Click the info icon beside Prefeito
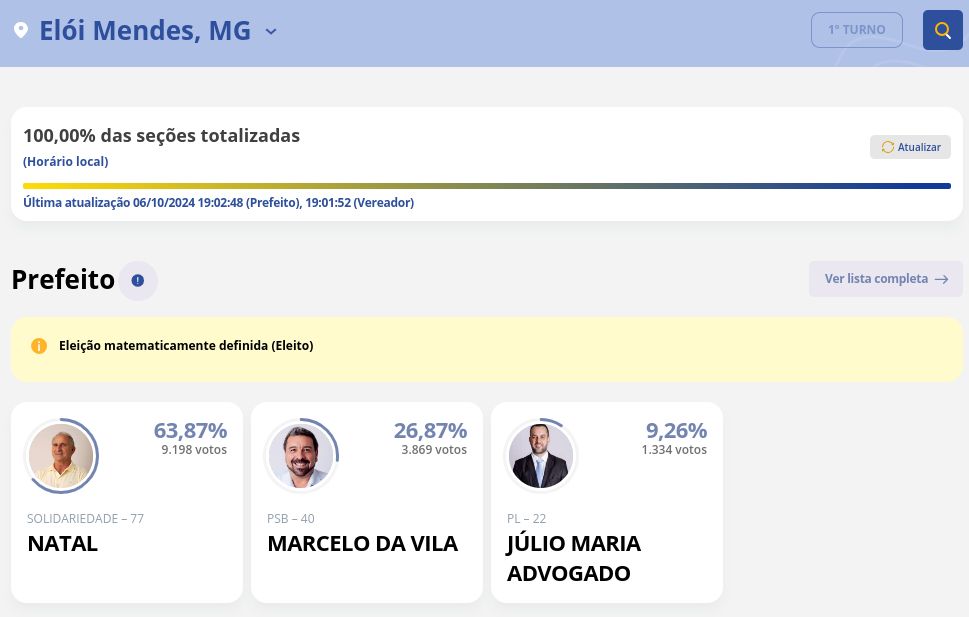969x617 pixels. pyautogui.click(x=138, y=281)
